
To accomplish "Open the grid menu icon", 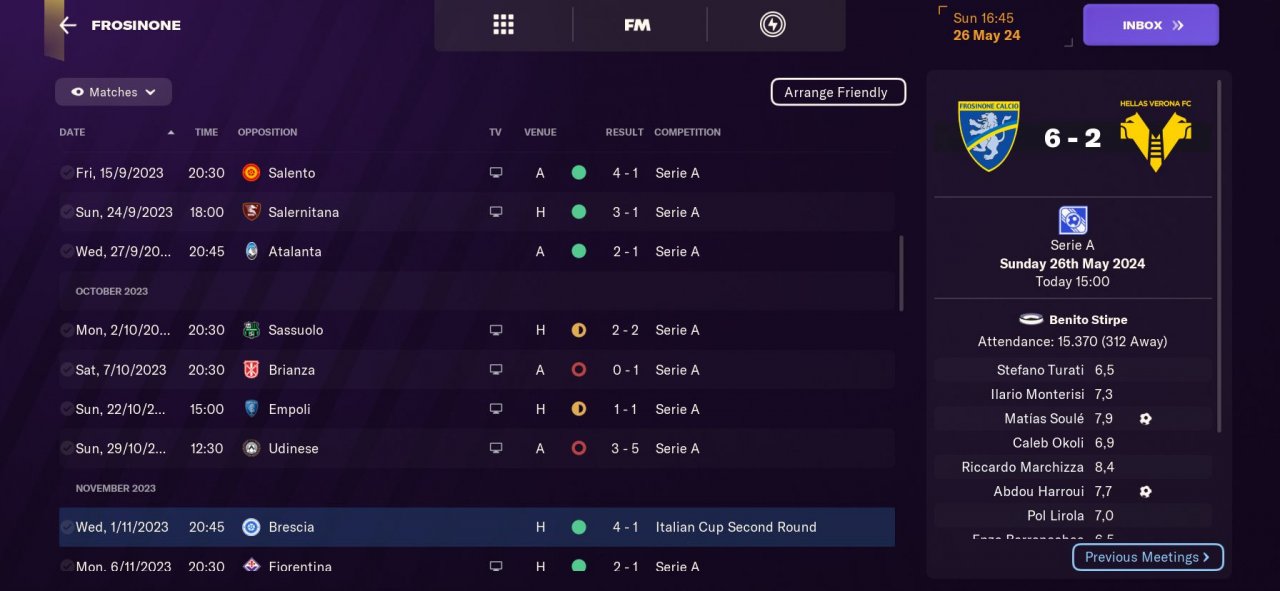I will (503, 25).
